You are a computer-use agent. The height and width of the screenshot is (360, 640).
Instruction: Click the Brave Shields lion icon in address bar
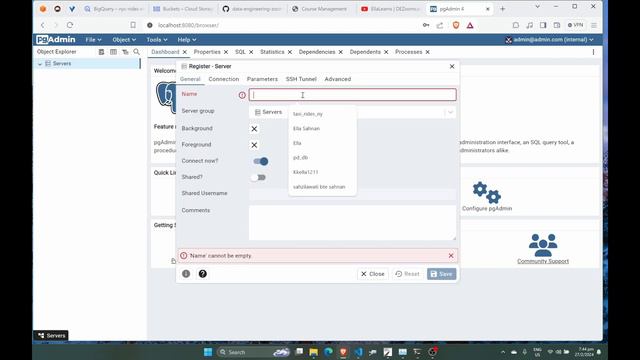point(456,25)
